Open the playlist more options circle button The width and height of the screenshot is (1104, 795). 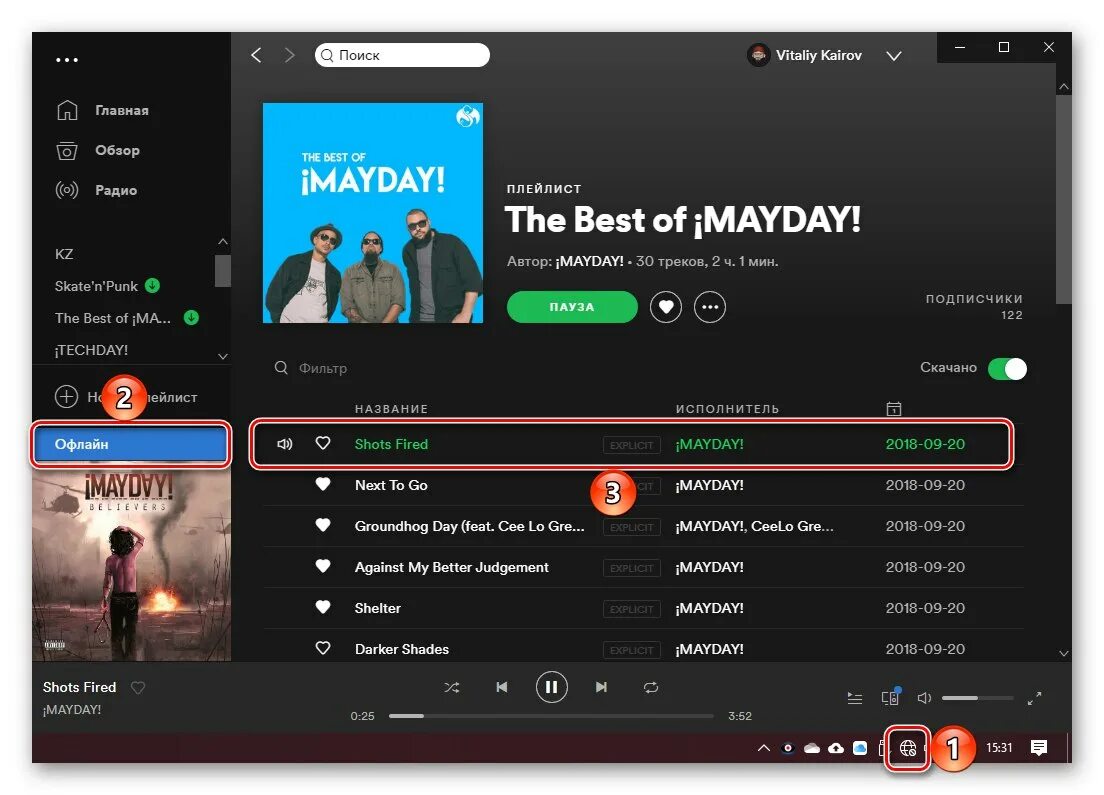tap(710, 307)
